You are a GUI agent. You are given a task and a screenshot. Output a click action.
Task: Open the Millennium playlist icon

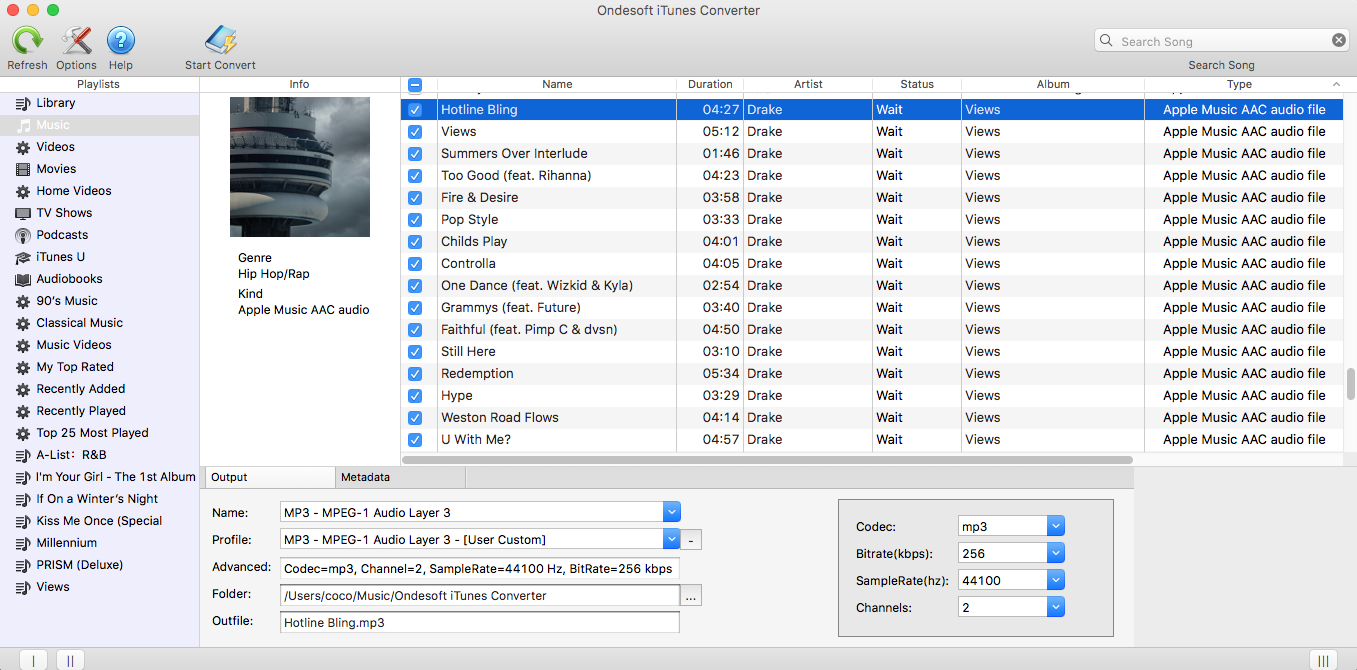23,543
